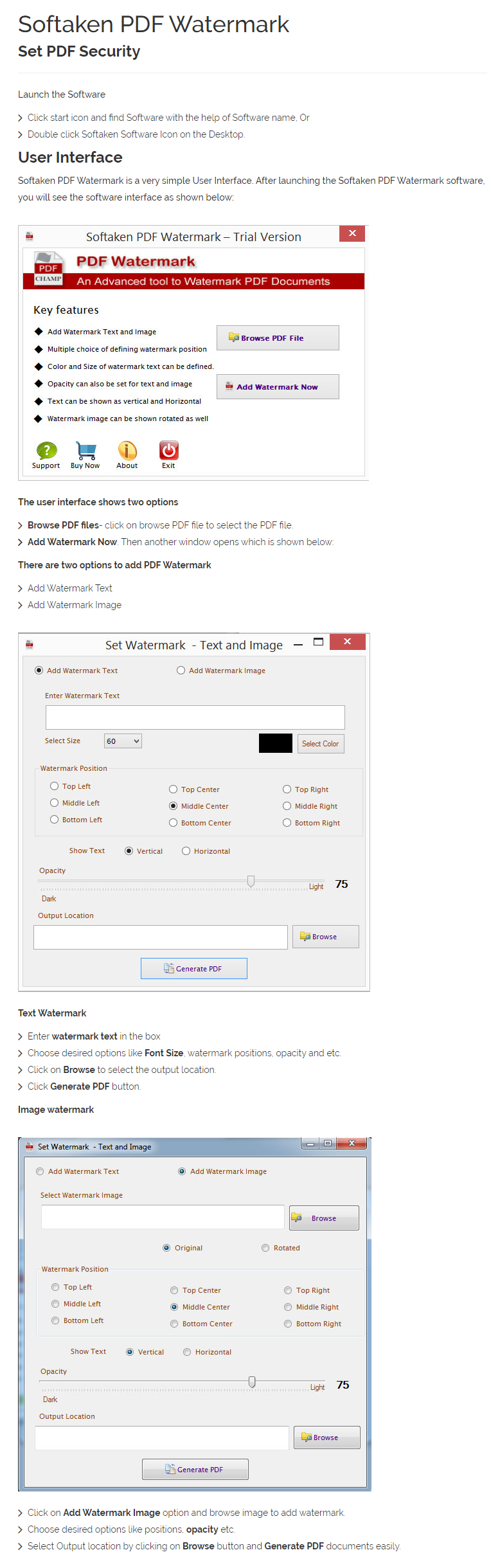Image resolution: width=491 pixels, height=1568 pixels.
Task: Maximize the Win7-style Set Watermark window
Action: coord(328,1143)
